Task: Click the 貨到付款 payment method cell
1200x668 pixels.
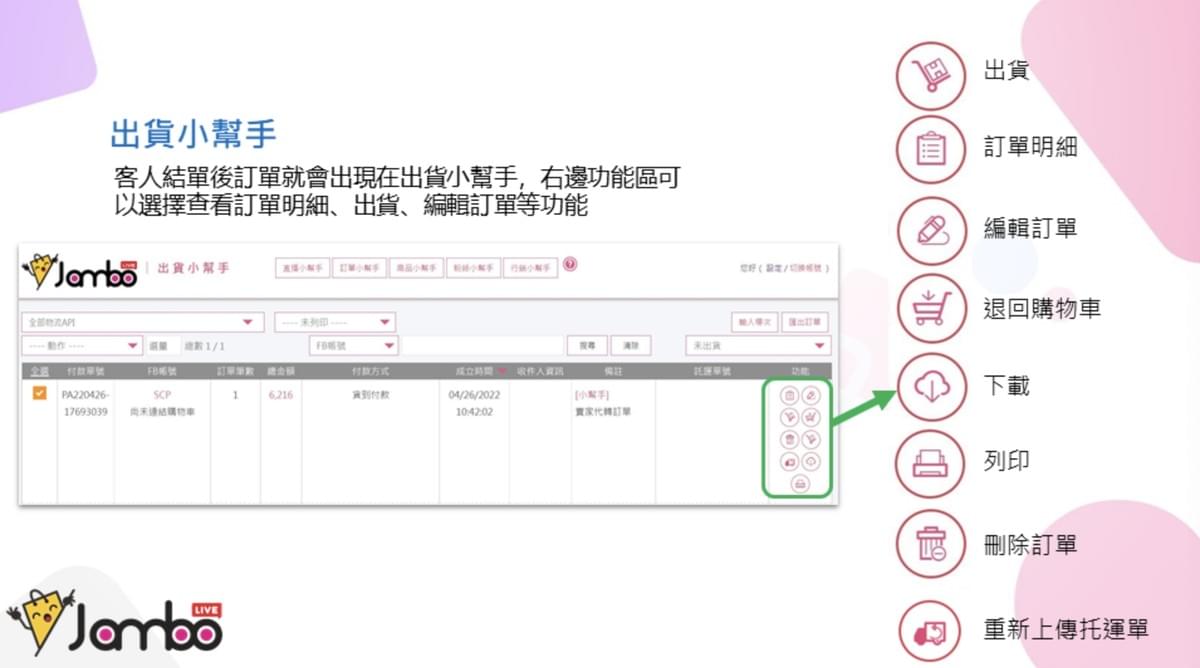Action: click(369, 395)
